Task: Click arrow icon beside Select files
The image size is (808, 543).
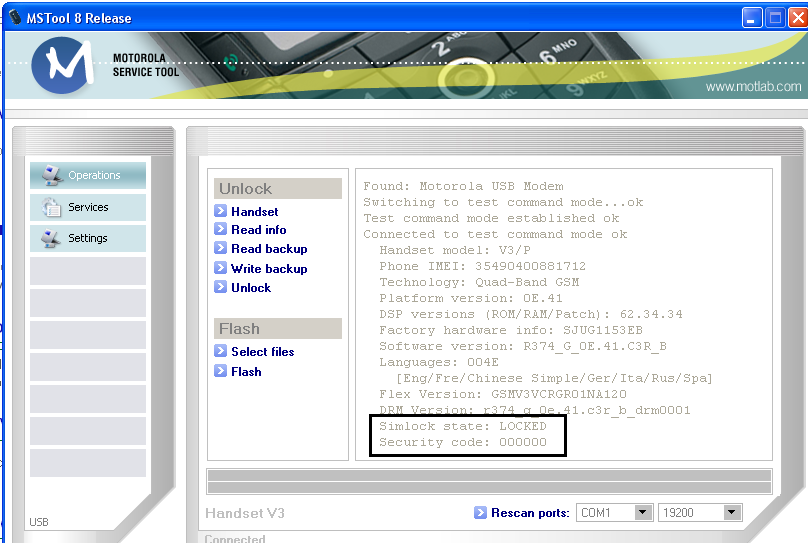Action: (x=221, y=351)
